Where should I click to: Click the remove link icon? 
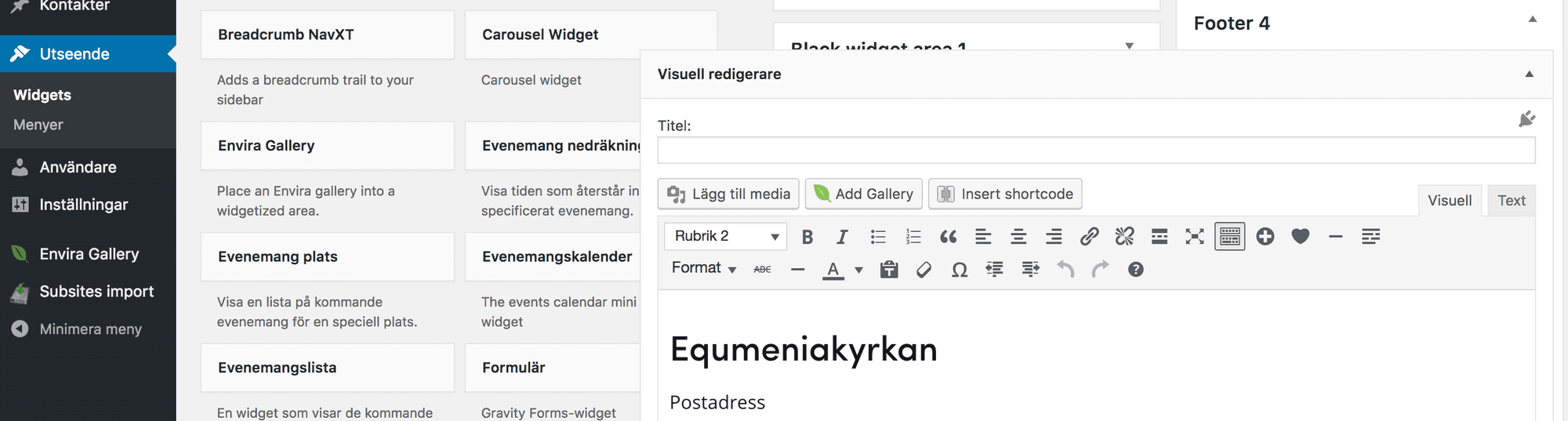pyautogui.click(x=1124, y=237)
